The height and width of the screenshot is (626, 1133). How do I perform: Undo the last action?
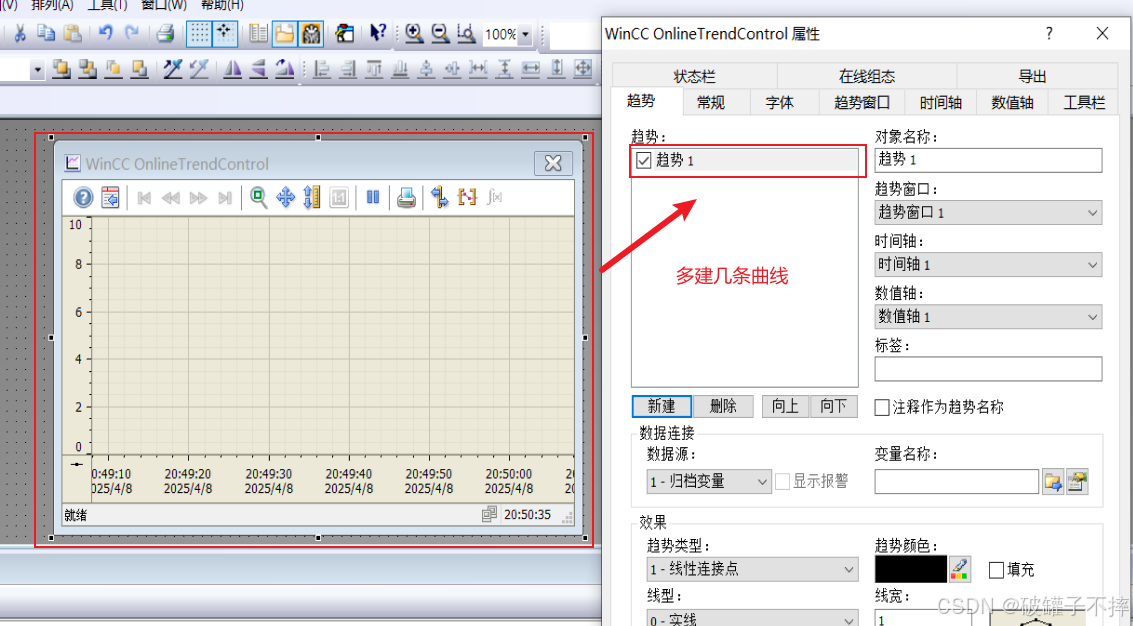pos(106,33)
